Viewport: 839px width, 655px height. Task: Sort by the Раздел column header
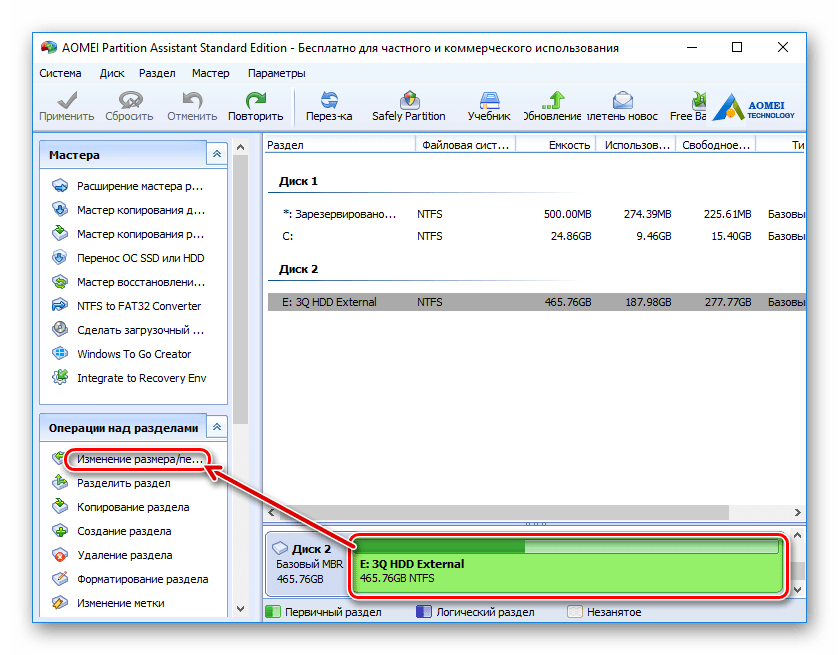339,145
